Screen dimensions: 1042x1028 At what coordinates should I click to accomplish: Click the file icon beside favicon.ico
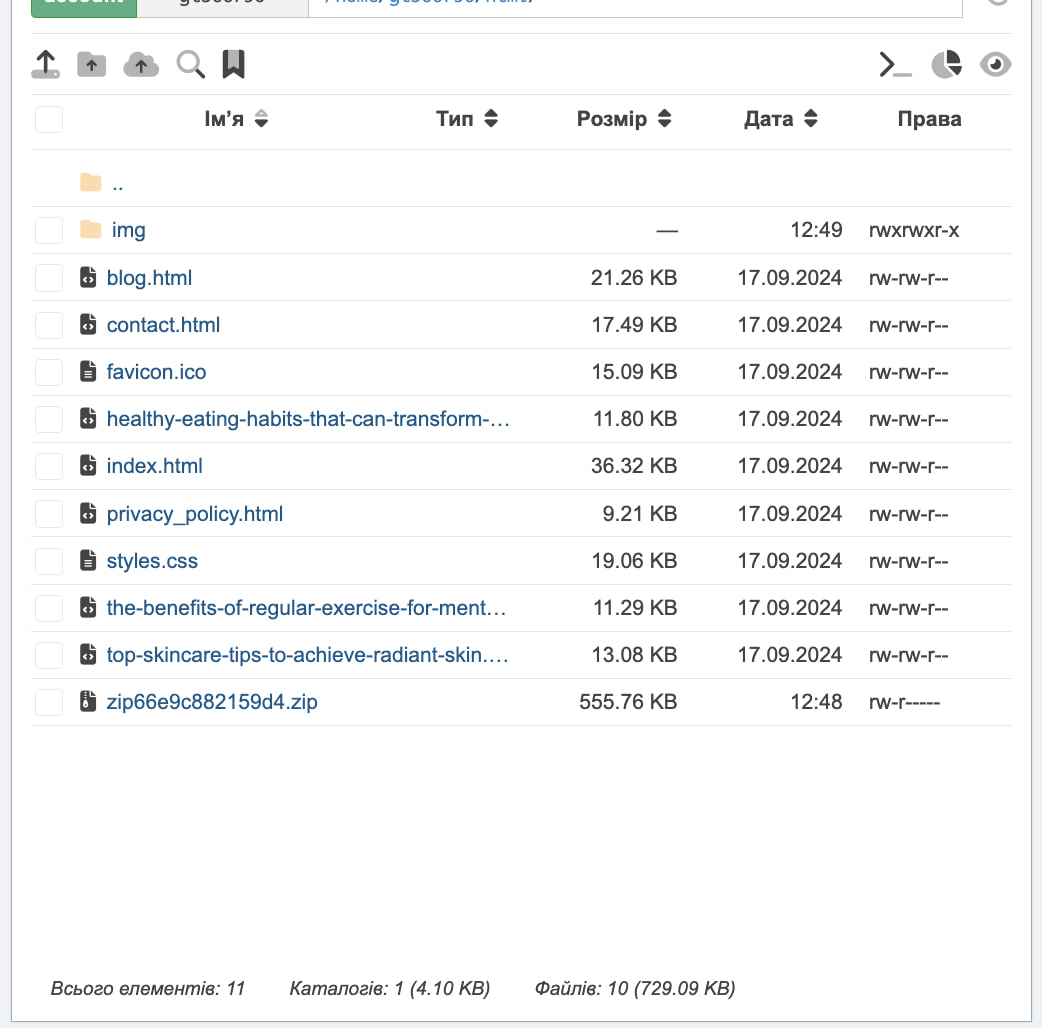[88, 372]
